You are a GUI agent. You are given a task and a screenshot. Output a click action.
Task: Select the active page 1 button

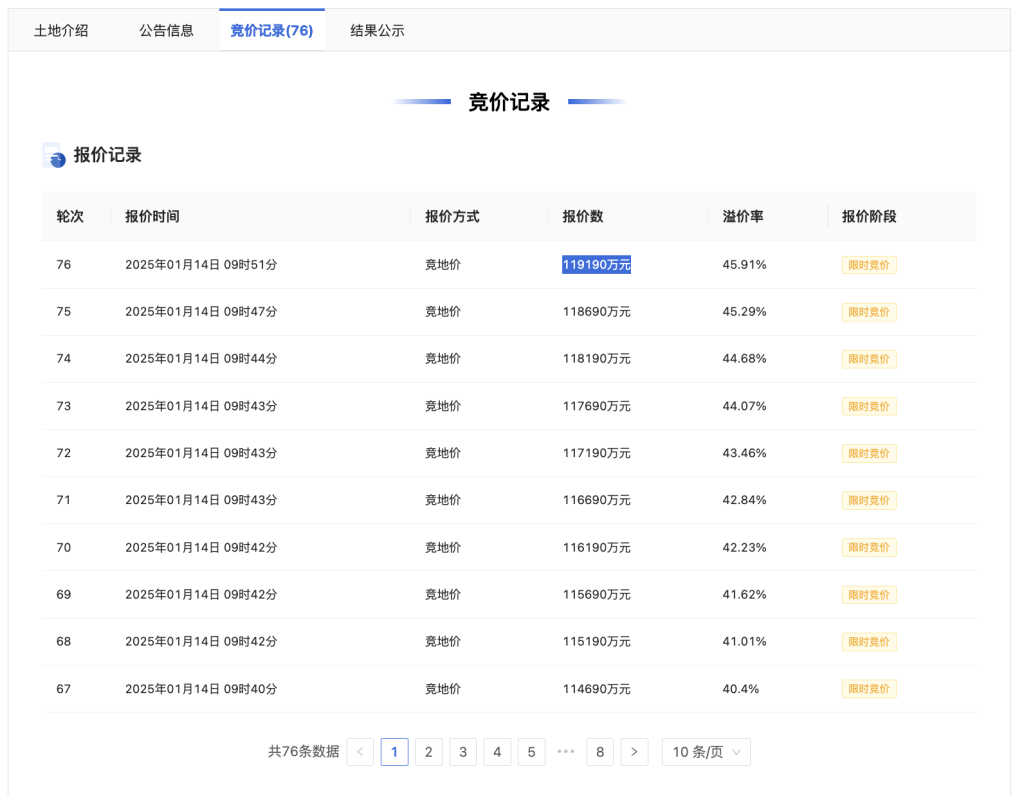pyautogui.click(x=394, y=752)
